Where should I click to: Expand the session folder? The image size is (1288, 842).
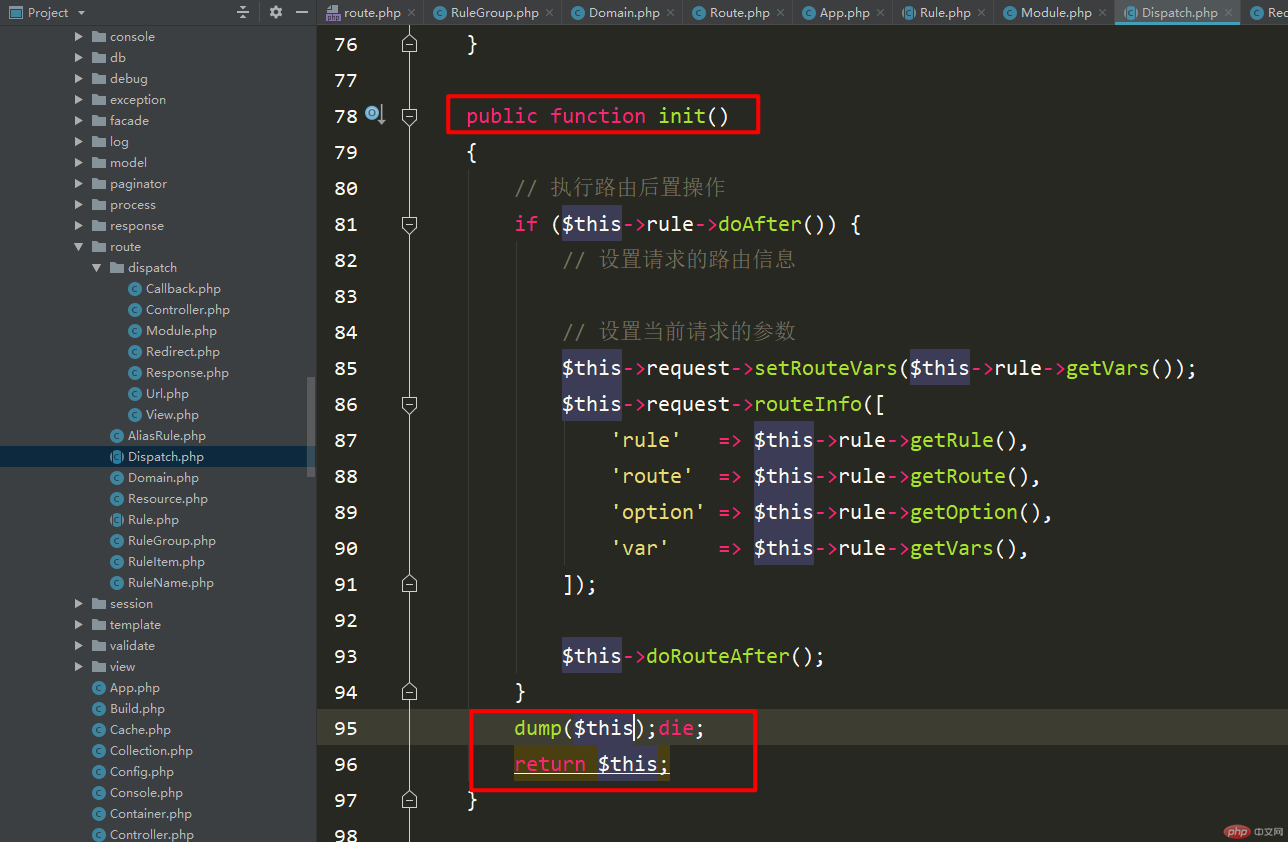tap(79, 603)
